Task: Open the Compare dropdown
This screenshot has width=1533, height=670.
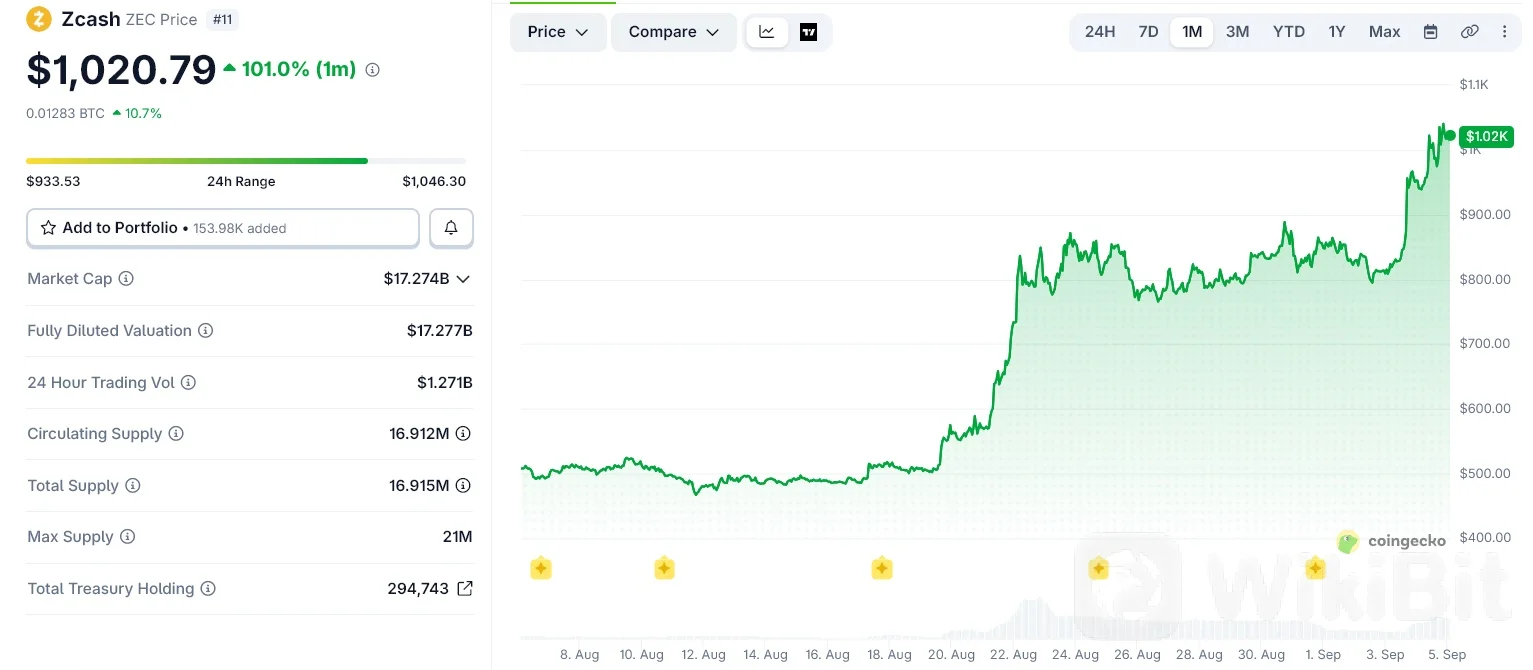Action: (x=674, y=32)
